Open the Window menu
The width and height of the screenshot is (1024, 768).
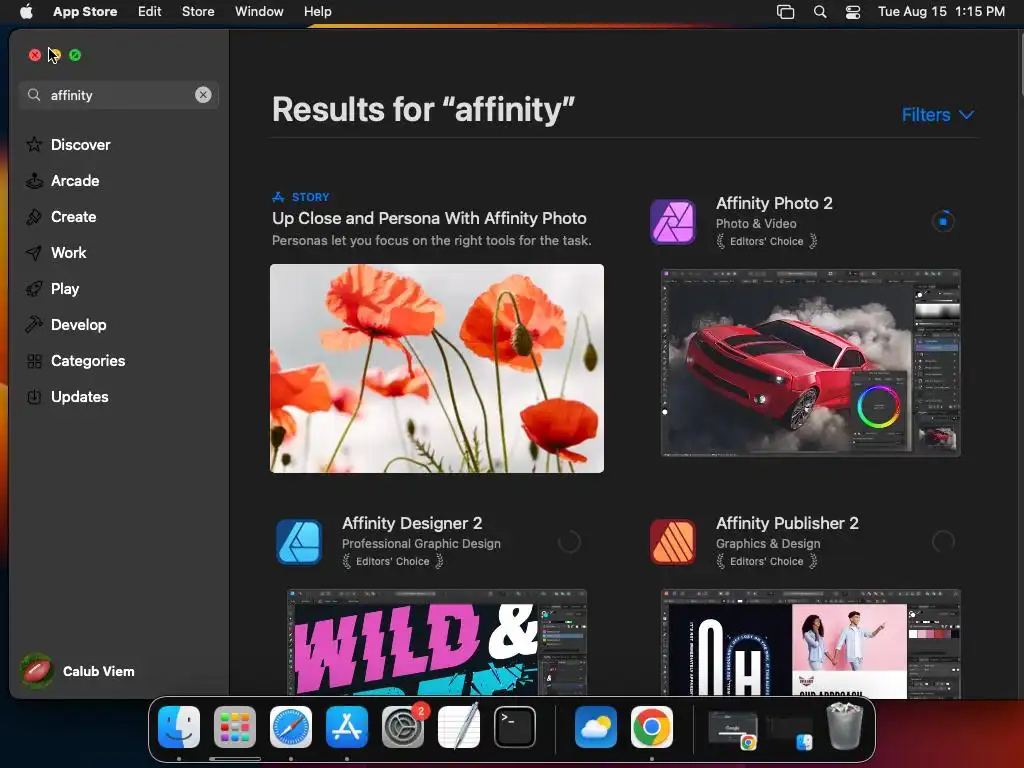(259, 11)
